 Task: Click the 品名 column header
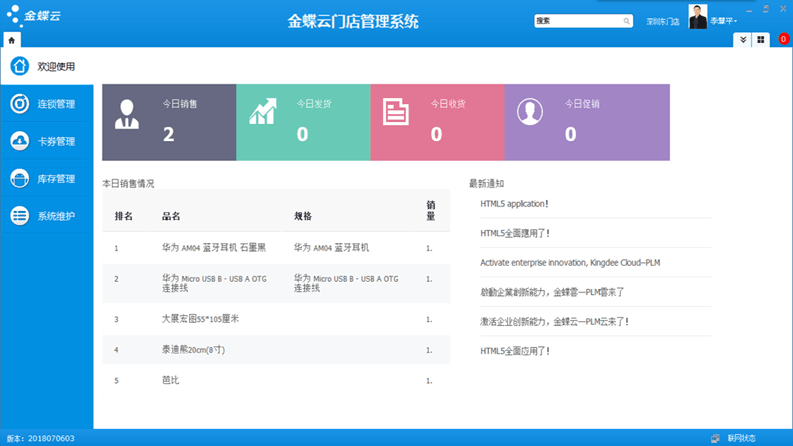click(171, 216)
